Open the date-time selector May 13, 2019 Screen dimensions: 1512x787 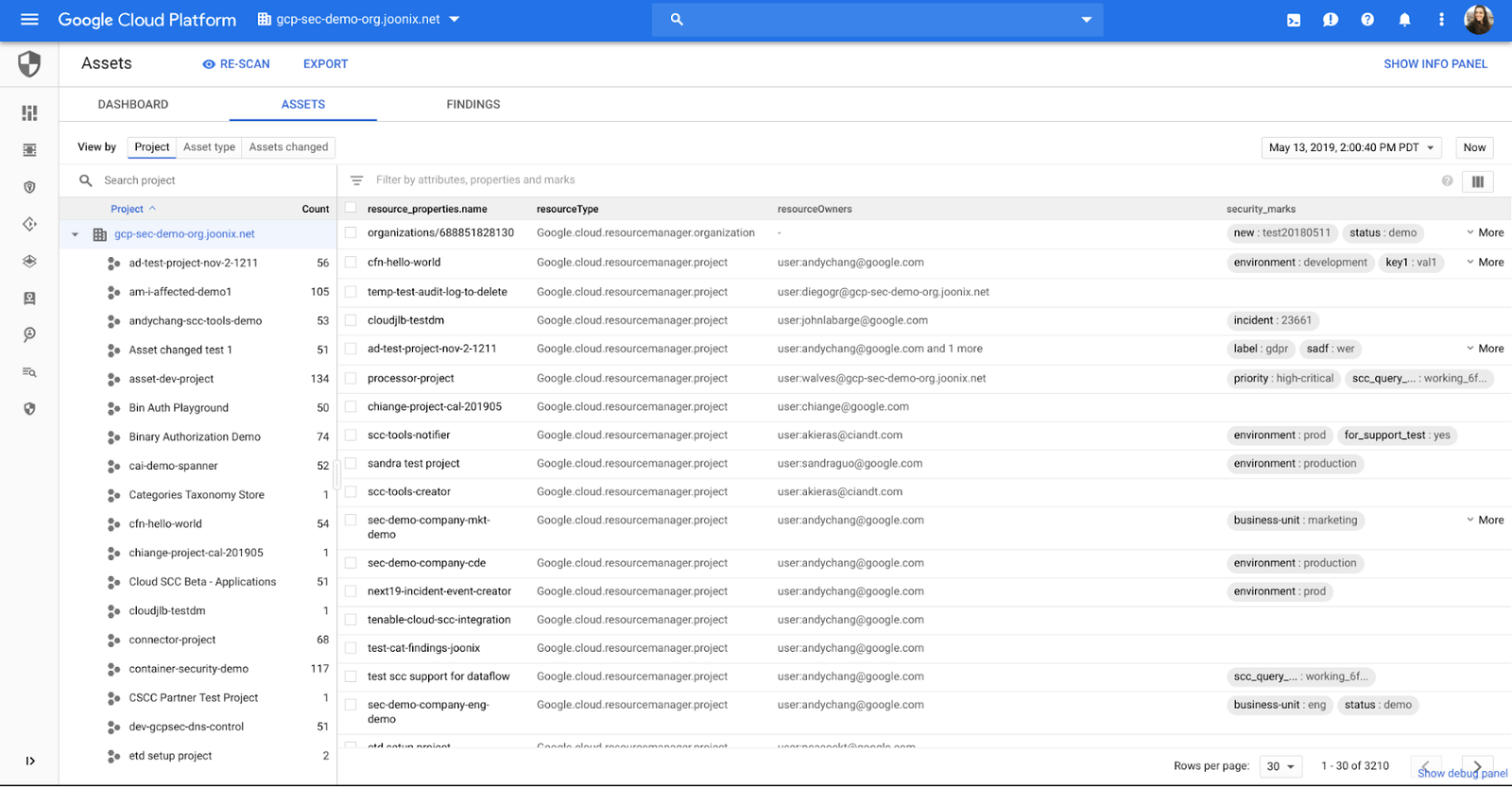tap(1351, 147)
